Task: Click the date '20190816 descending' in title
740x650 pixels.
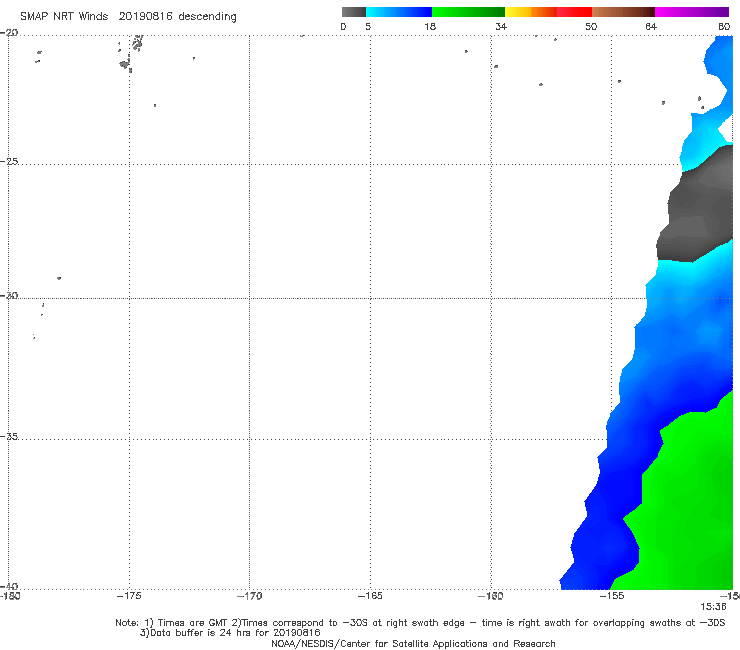Action: point(177,17)
